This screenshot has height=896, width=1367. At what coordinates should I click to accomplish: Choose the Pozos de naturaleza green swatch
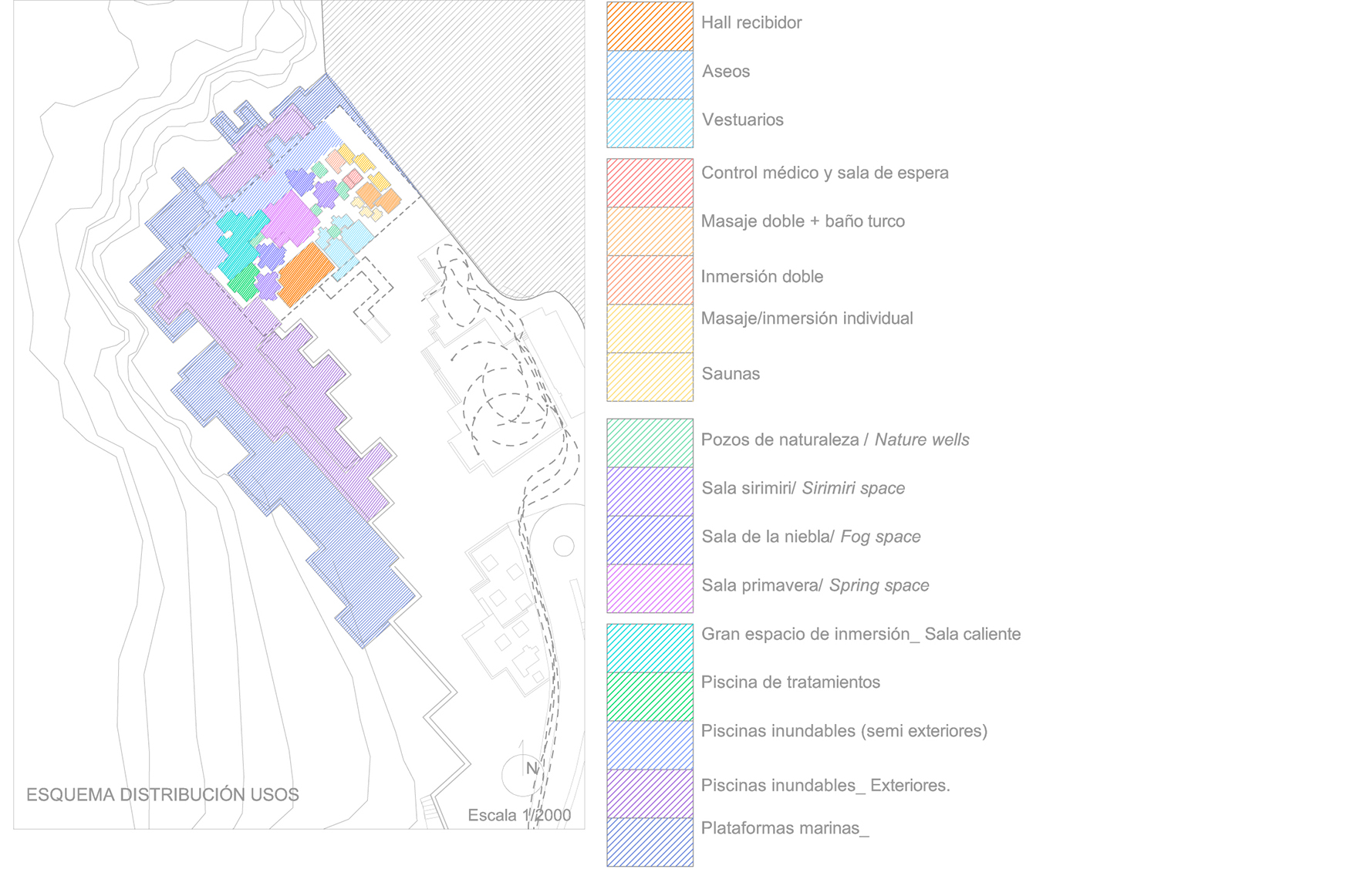pos(650,443)
